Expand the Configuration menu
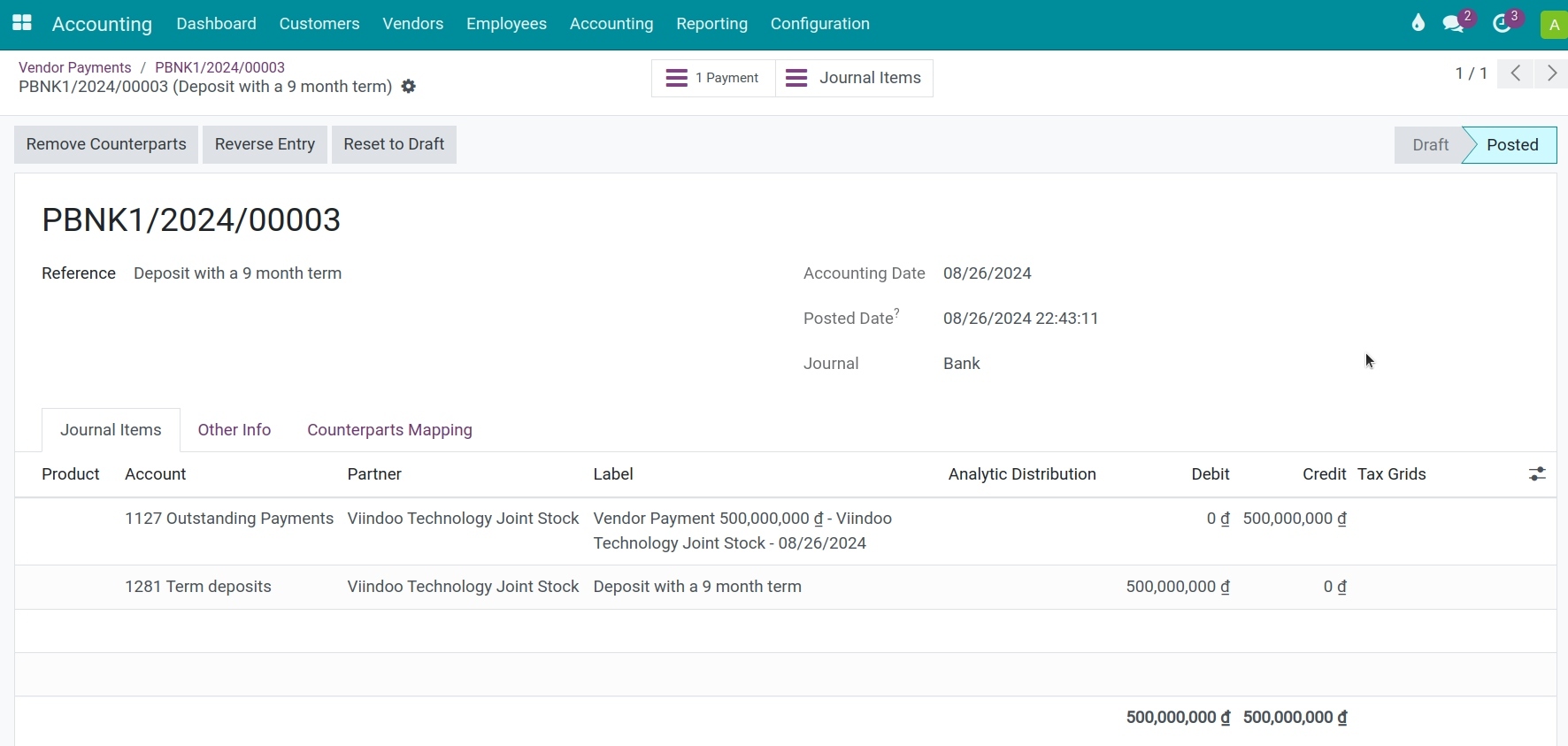Viewport: 1568px width, 746px height. 819,24
